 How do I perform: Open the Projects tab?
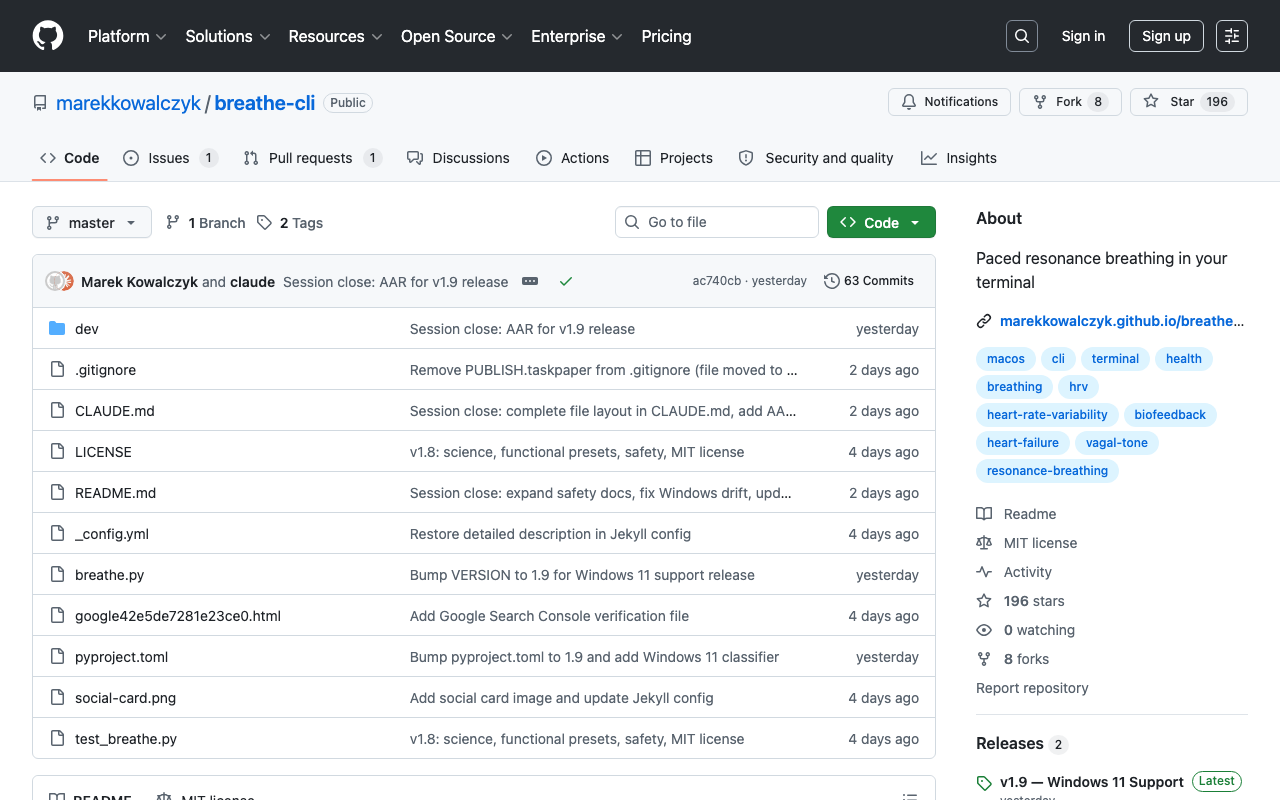(674, 158)
